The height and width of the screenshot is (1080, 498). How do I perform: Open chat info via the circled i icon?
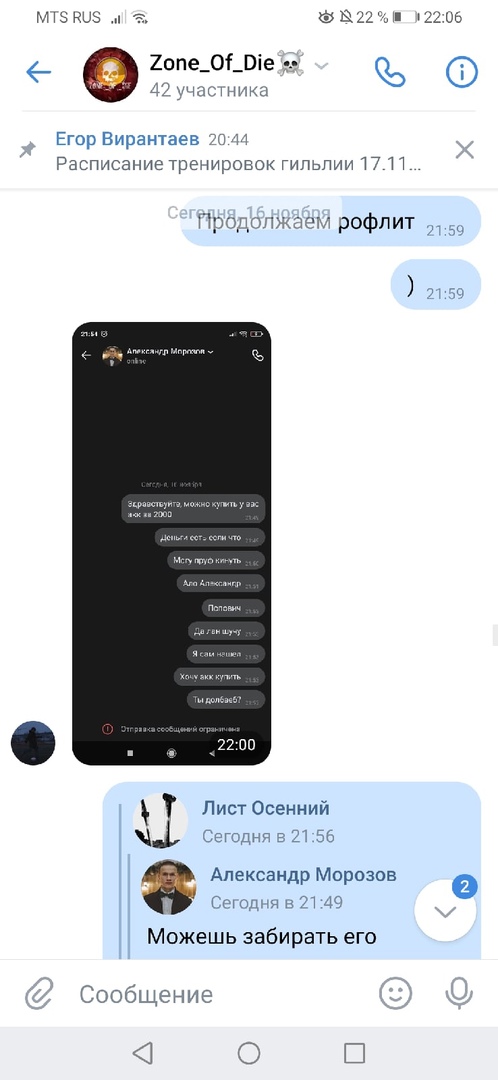[461, 72]
